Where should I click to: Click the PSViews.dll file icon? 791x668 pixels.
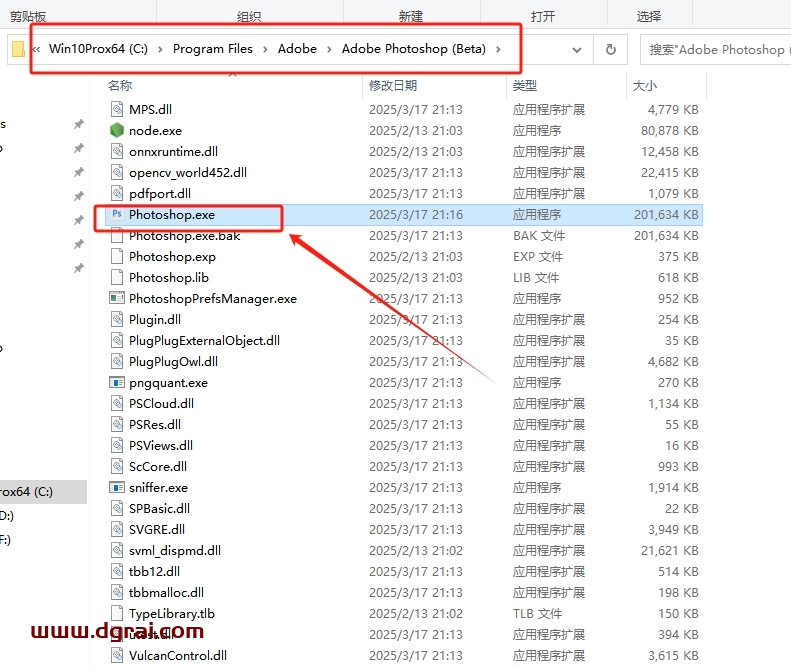[x=117, y=445]
